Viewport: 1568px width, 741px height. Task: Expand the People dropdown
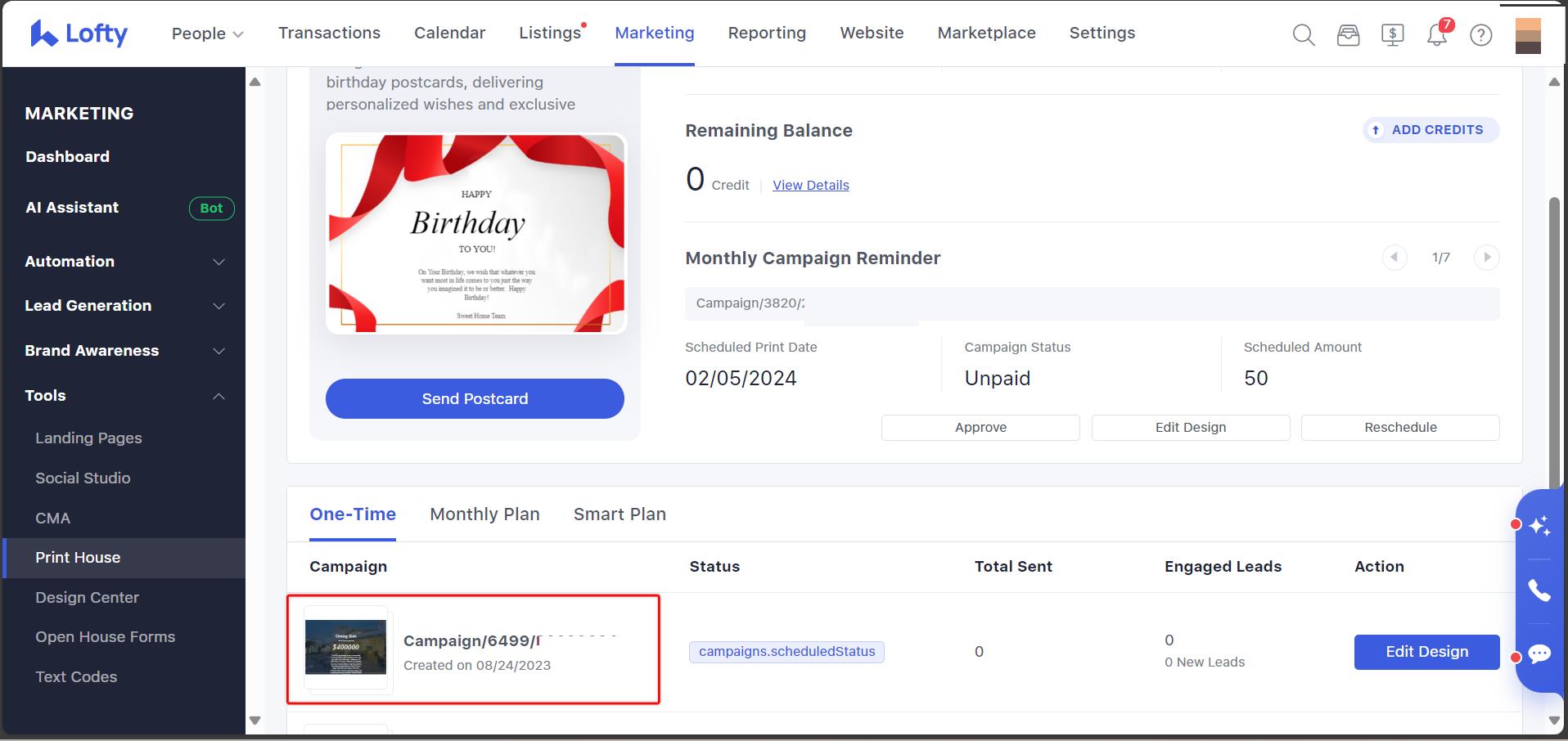click(207, 34)
